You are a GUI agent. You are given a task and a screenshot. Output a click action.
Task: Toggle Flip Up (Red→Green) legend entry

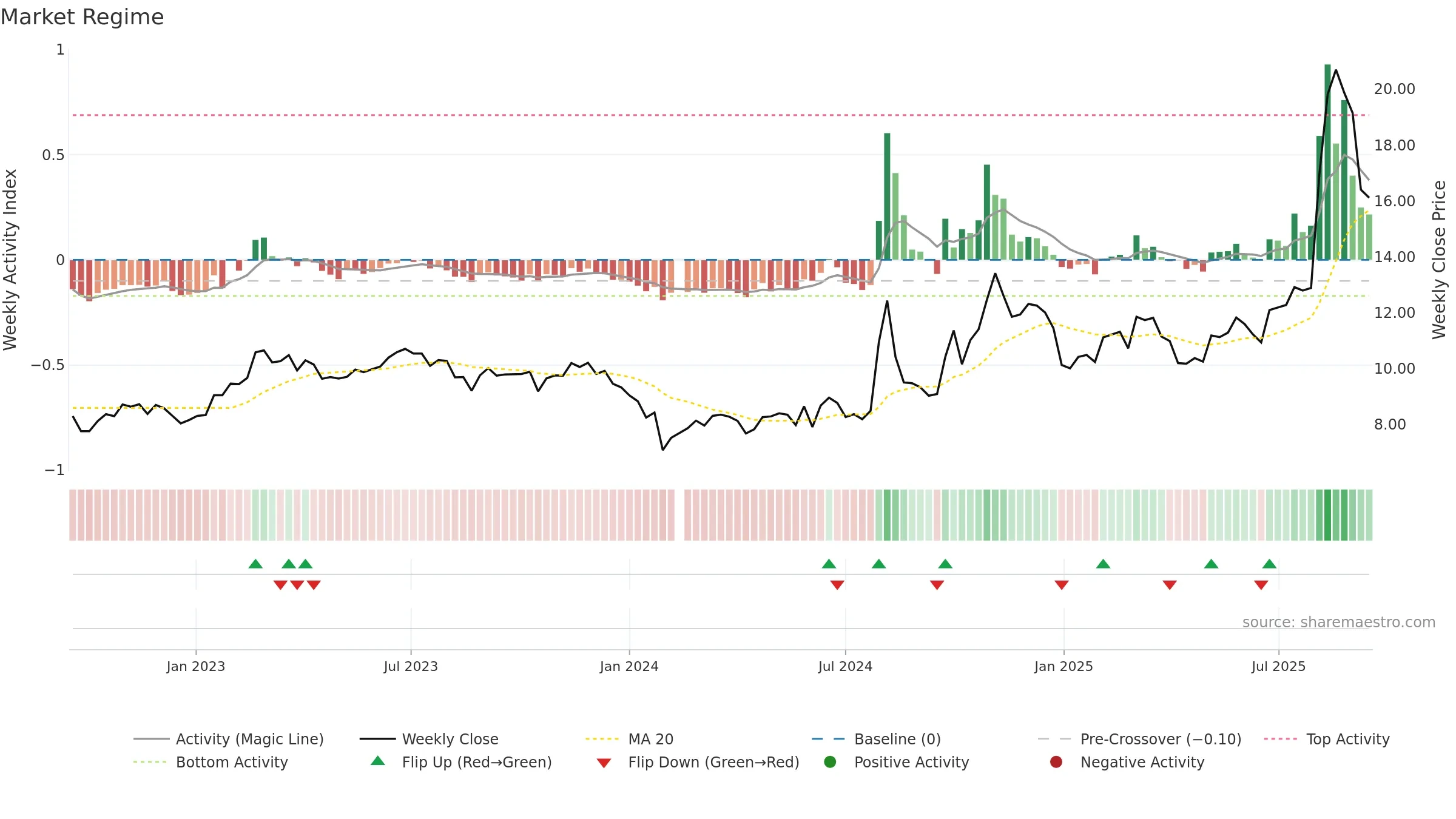coord(462,762)
